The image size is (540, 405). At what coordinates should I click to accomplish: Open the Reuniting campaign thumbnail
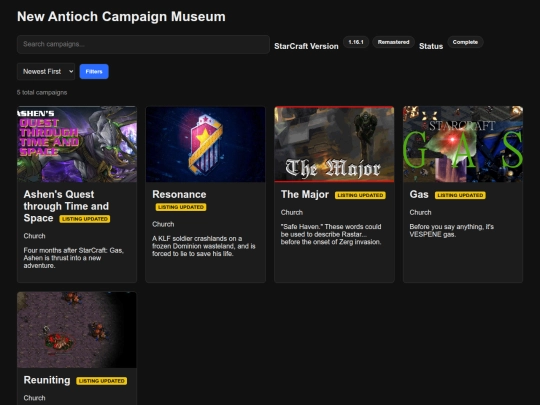pyautogui.click(x=77, y=330)
